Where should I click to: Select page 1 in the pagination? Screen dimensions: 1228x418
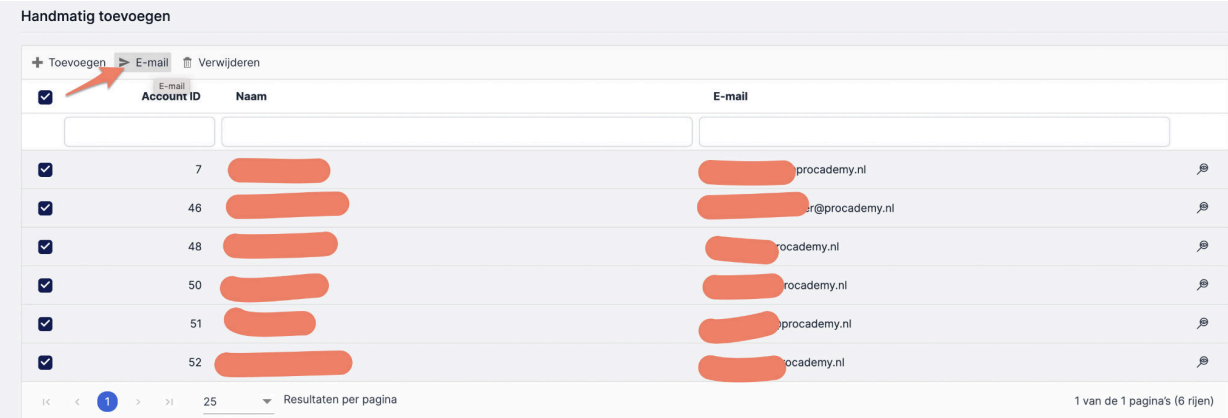[x=107, y=401]
